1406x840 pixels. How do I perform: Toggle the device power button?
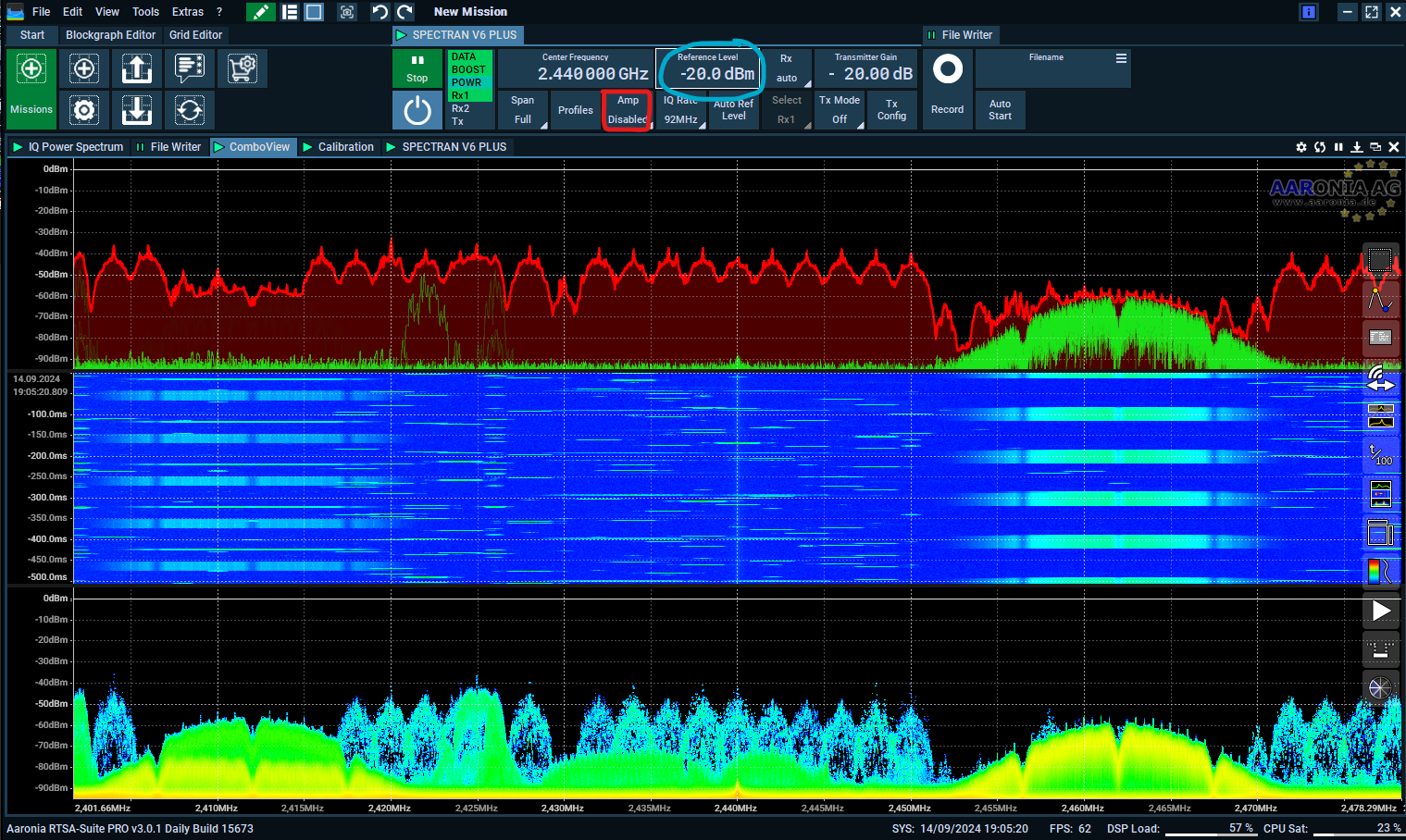pyautogui.click(x=417, y=111)
